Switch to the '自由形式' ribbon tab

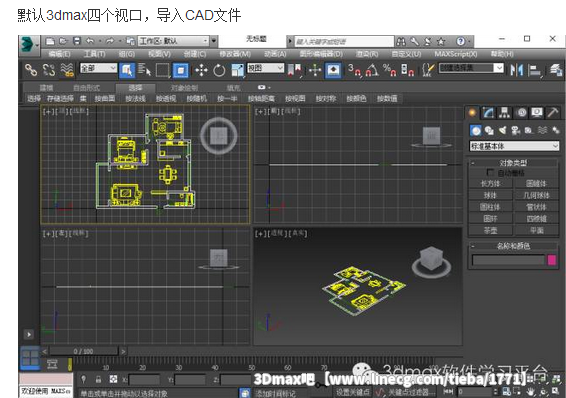[86, 88]
